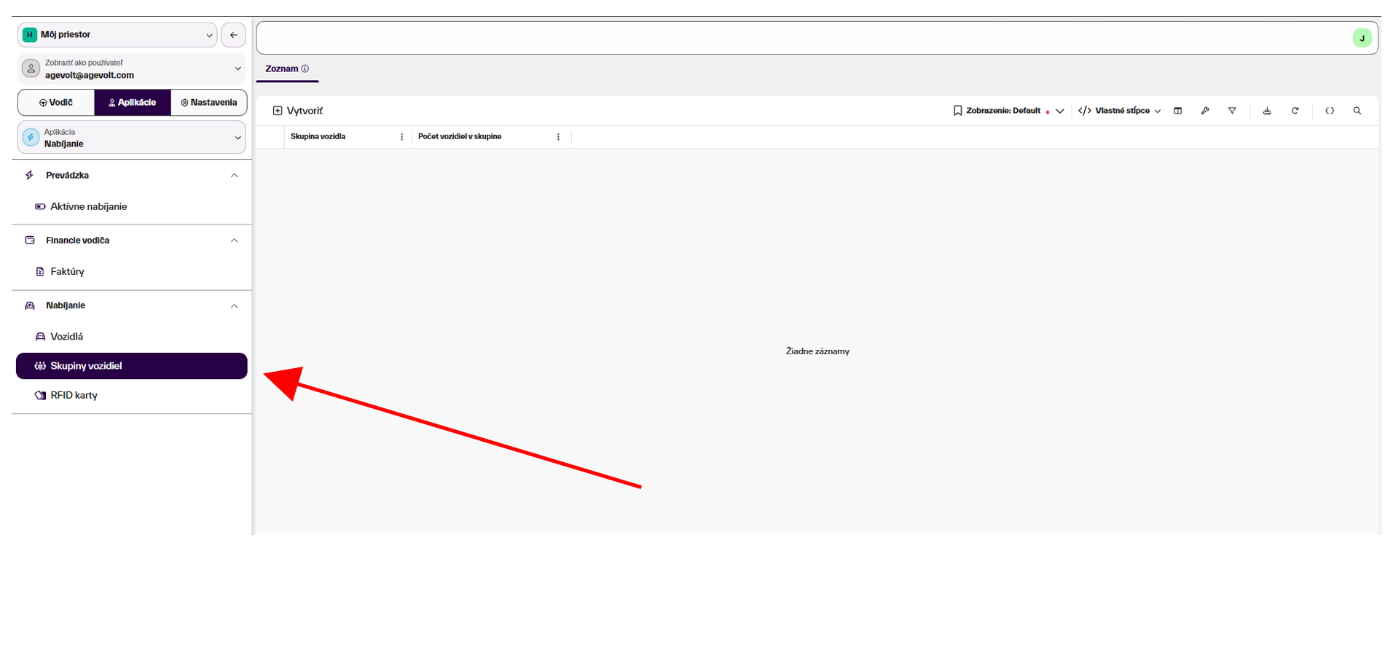This screenshot has height=656, width=1385.
Task: Click the download export icon
Action: pos(1267,111)
